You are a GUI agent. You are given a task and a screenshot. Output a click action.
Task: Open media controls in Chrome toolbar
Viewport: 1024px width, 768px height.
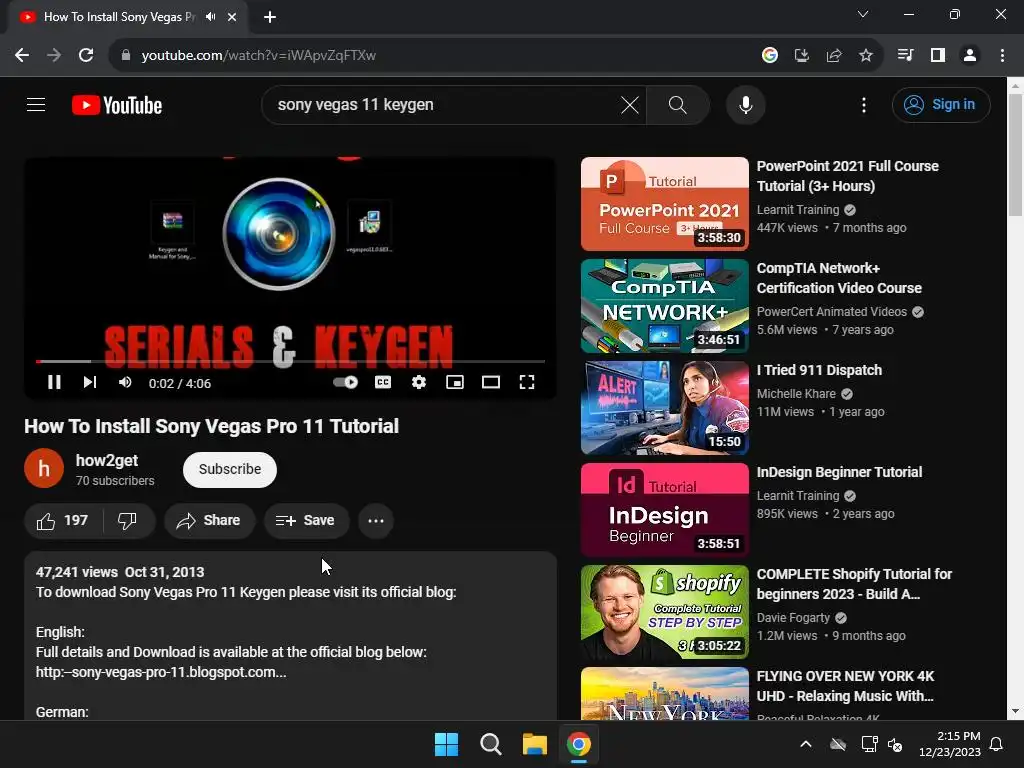pos(905,55)
